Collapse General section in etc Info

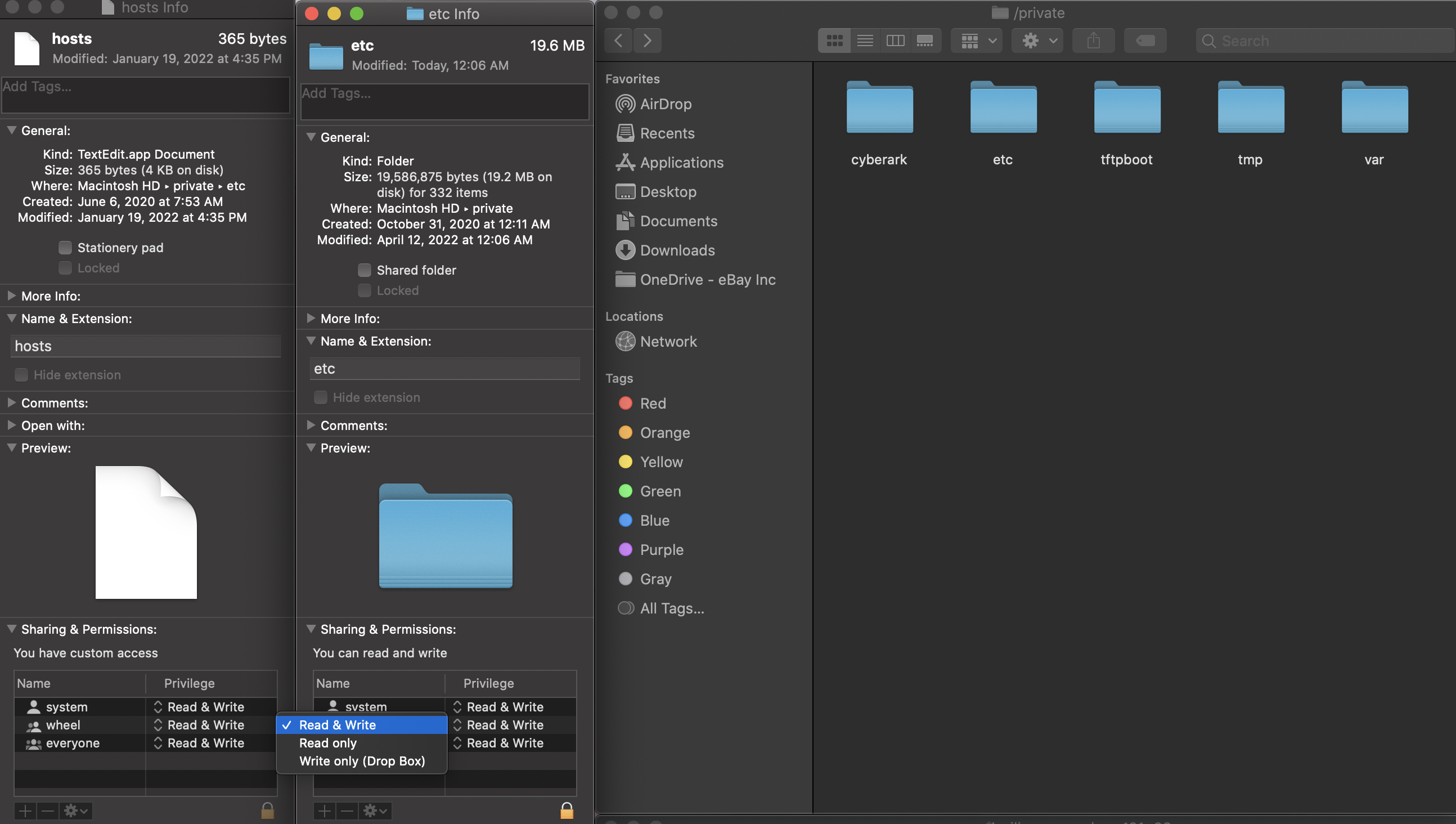click(x=311, y=137)
